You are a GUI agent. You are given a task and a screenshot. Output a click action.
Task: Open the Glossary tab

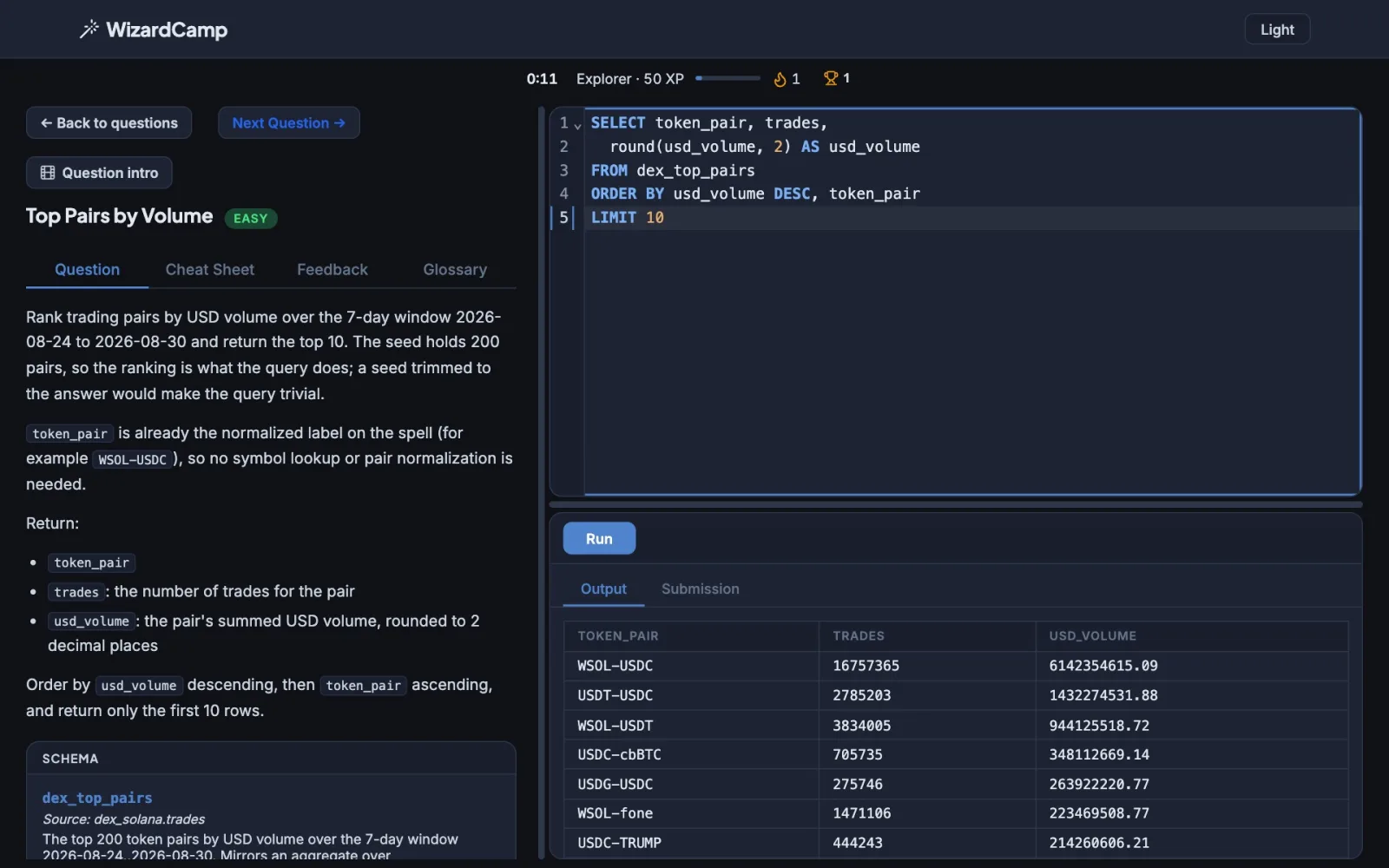(455, 270)
